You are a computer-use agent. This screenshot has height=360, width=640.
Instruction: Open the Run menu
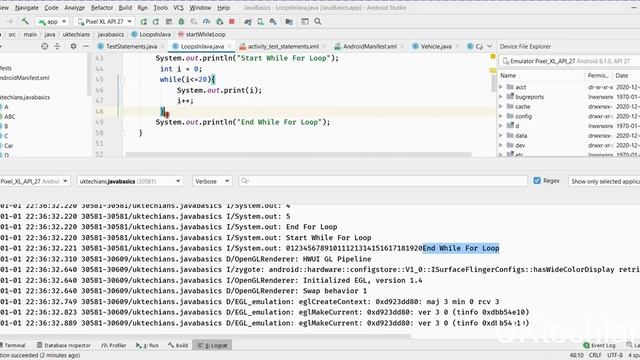tap(142, 7)
